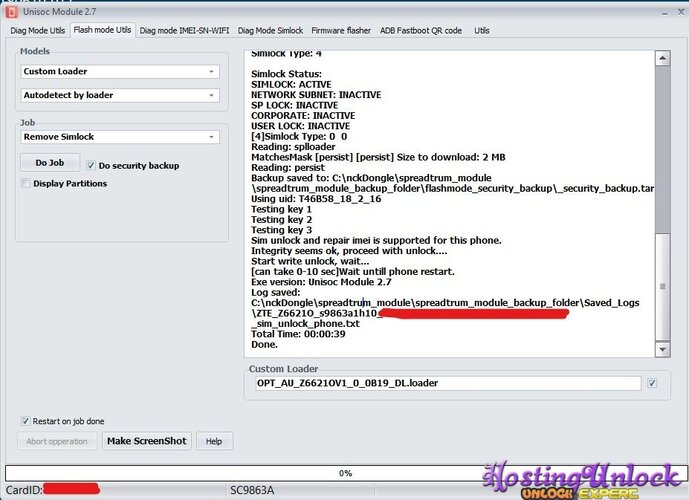Toggle Restart on job done checkbox
This screenshot has width=689, height=500.
pos(25,421)
